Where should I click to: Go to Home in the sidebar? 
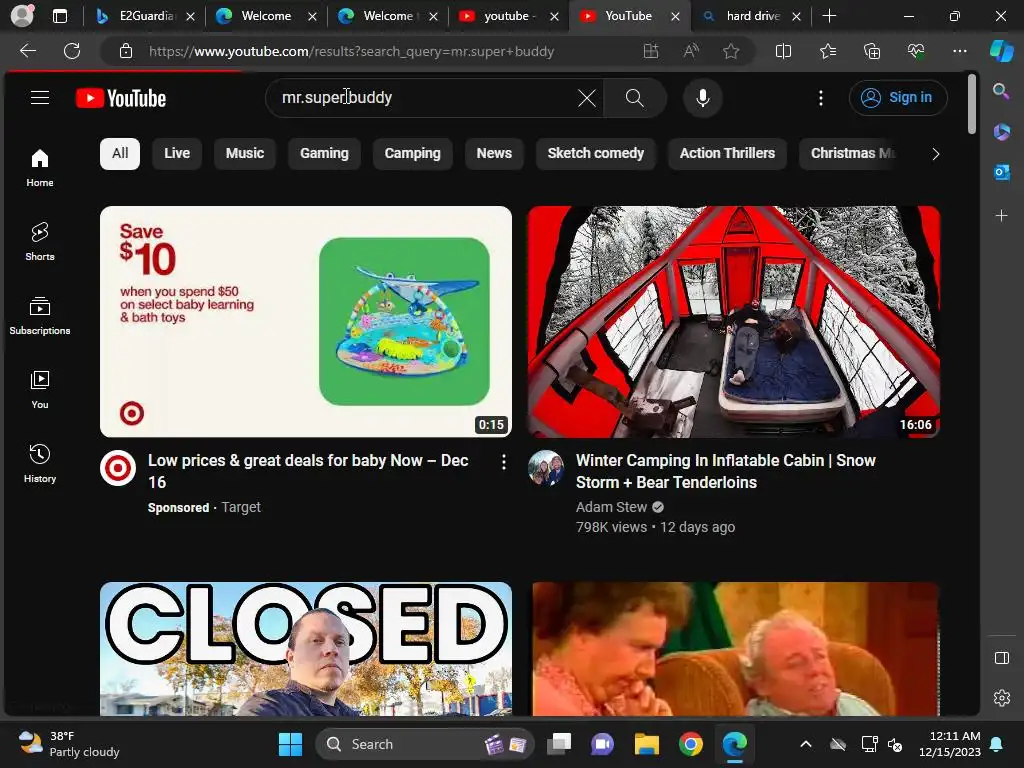(x=40, y=167)
